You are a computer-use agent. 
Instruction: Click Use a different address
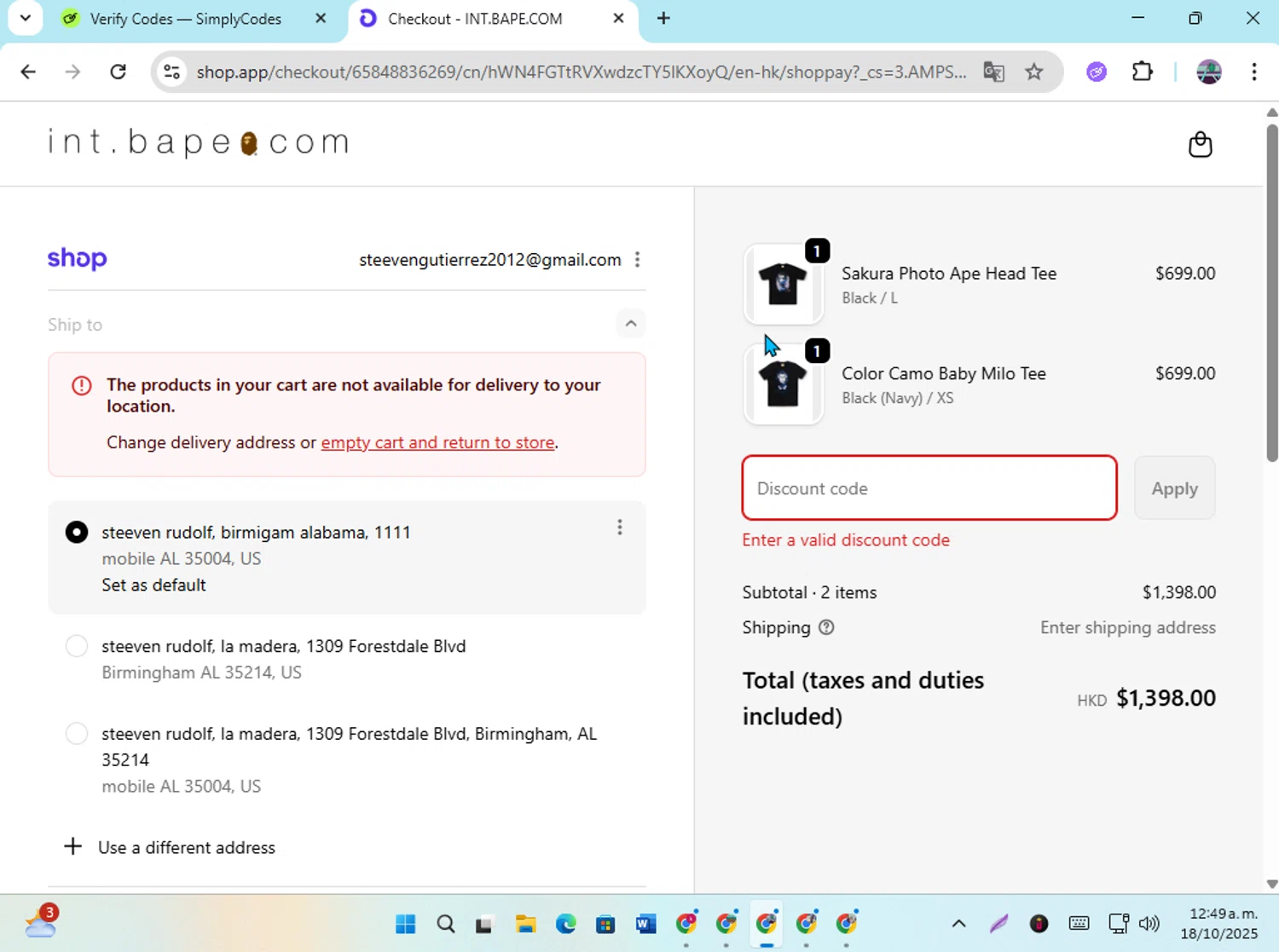point(170,847)
